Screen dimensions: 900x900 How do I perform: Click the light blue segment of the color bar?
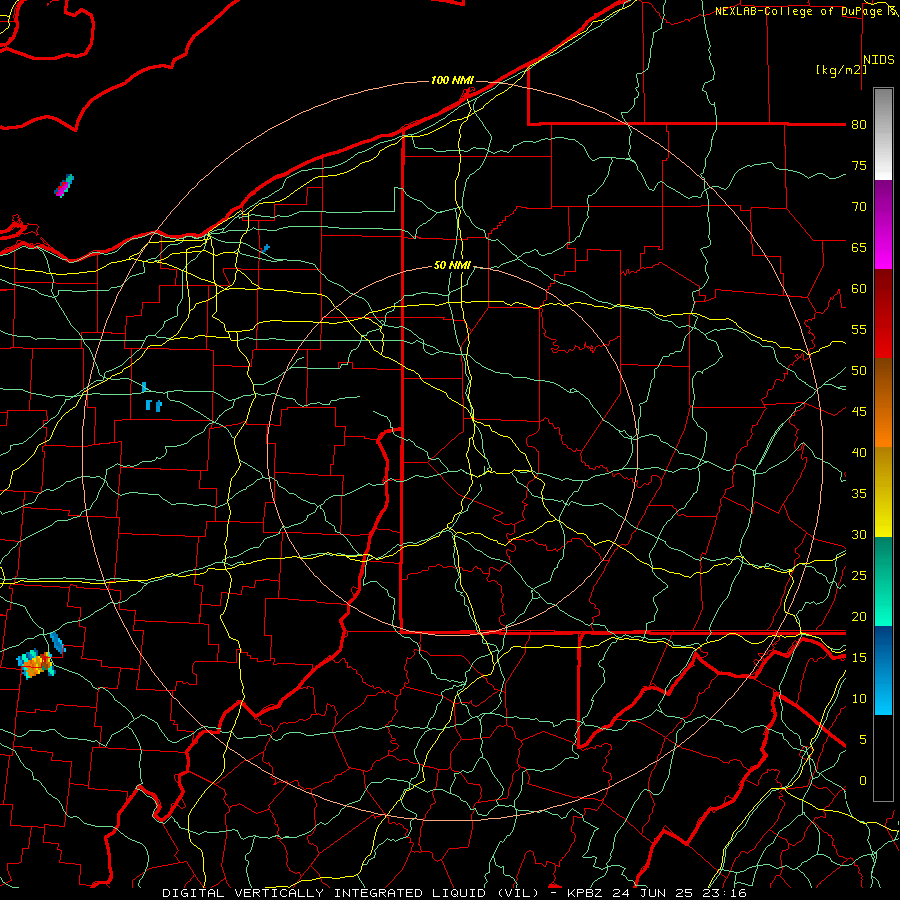(x=883, y=670)
